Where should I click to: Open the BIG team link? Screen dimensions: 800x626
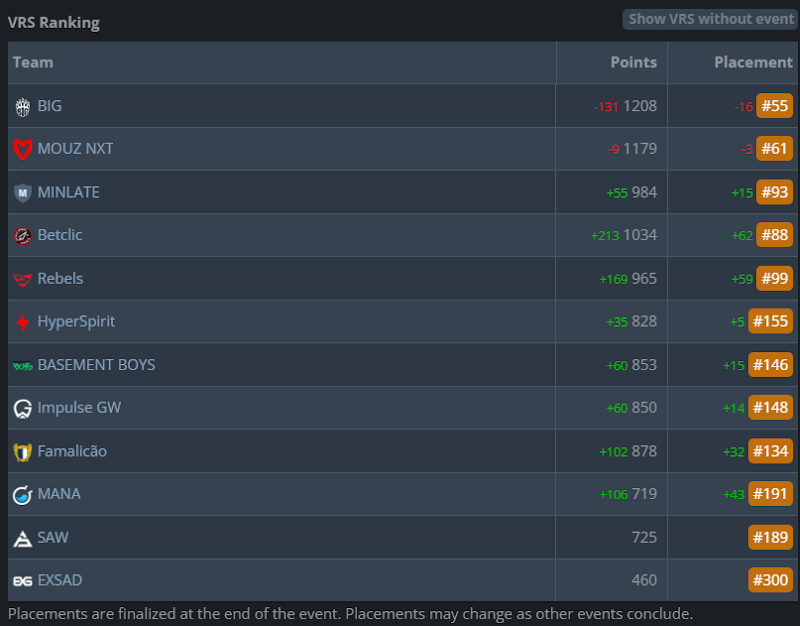[x=49, y=106]
